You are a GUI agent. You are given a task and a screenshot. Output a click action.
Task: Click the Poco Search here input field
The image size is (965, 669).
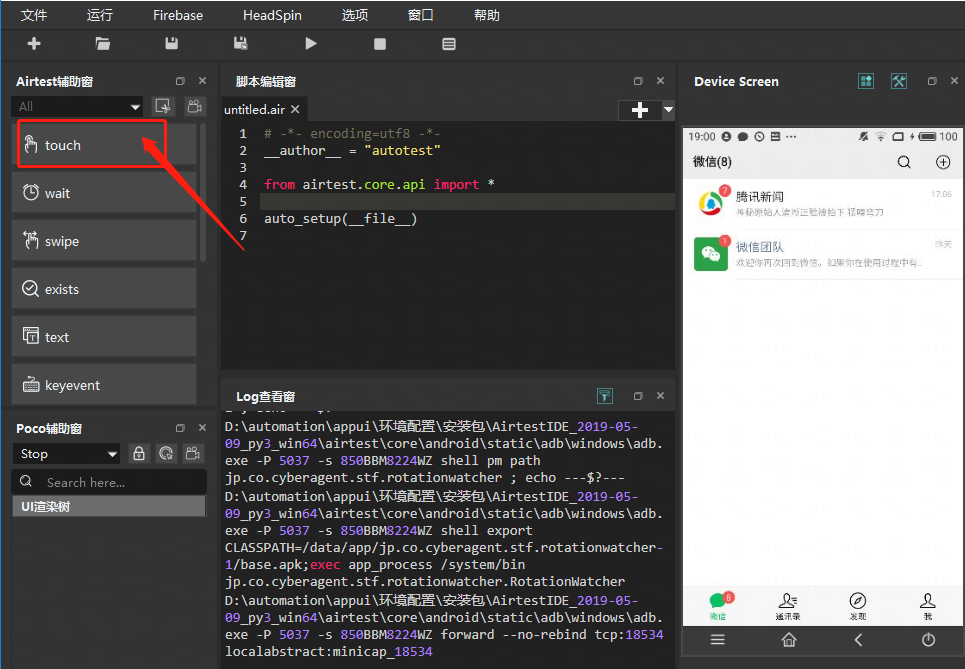point(120,482)
